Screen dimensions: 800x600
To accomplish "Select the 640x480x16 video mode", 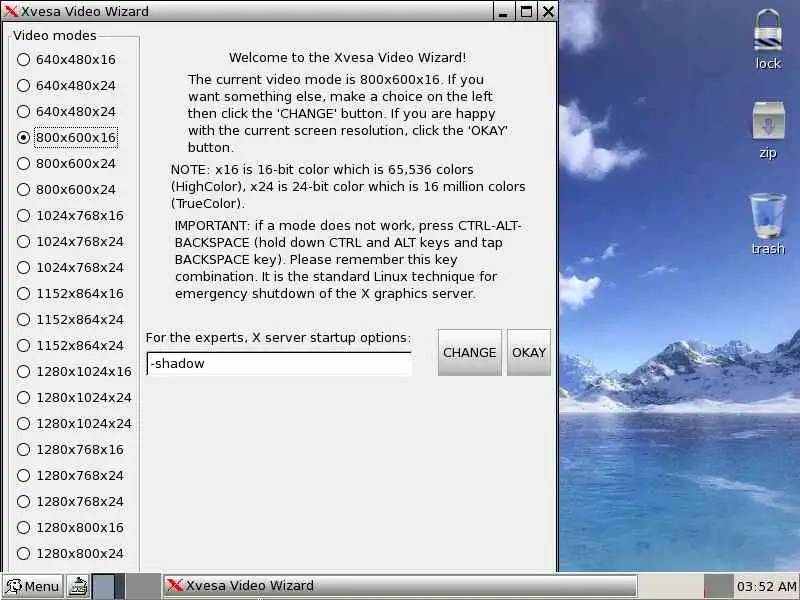I will 66,60.
